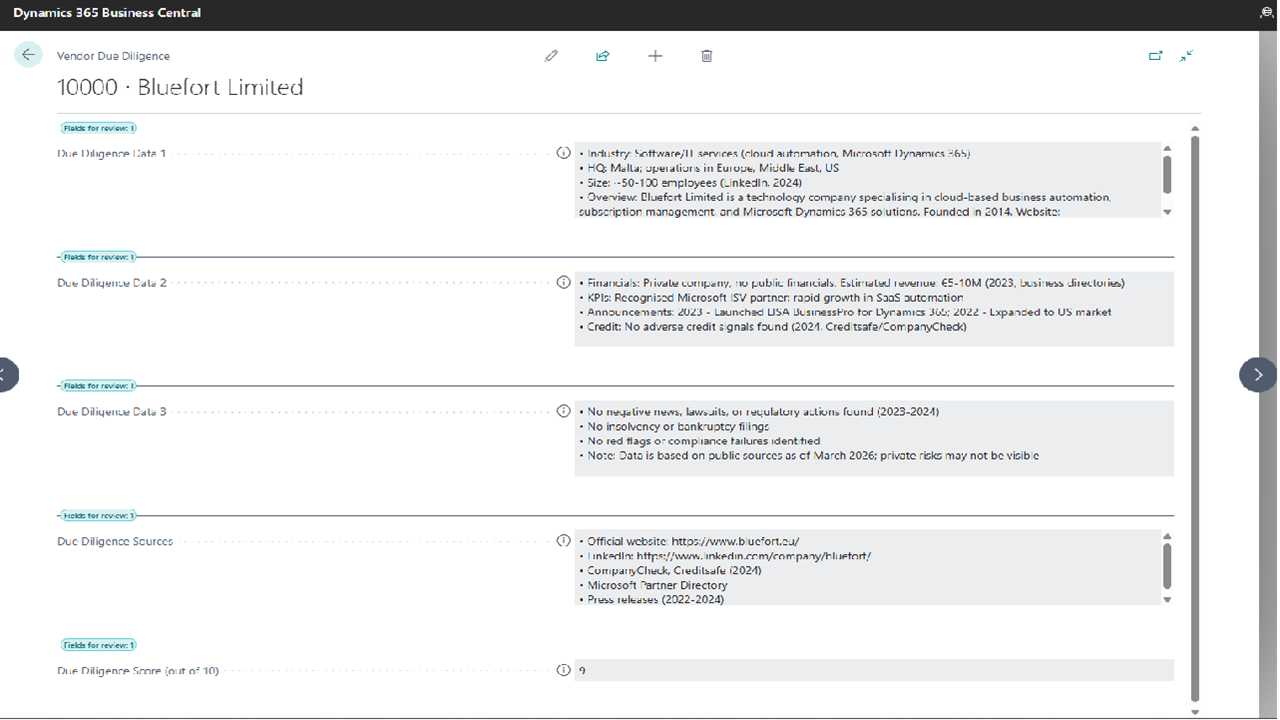Screen dimensions: 1280x720
Task: Click scroll down arrow in Data 1 box
Action: point(1167,212)
